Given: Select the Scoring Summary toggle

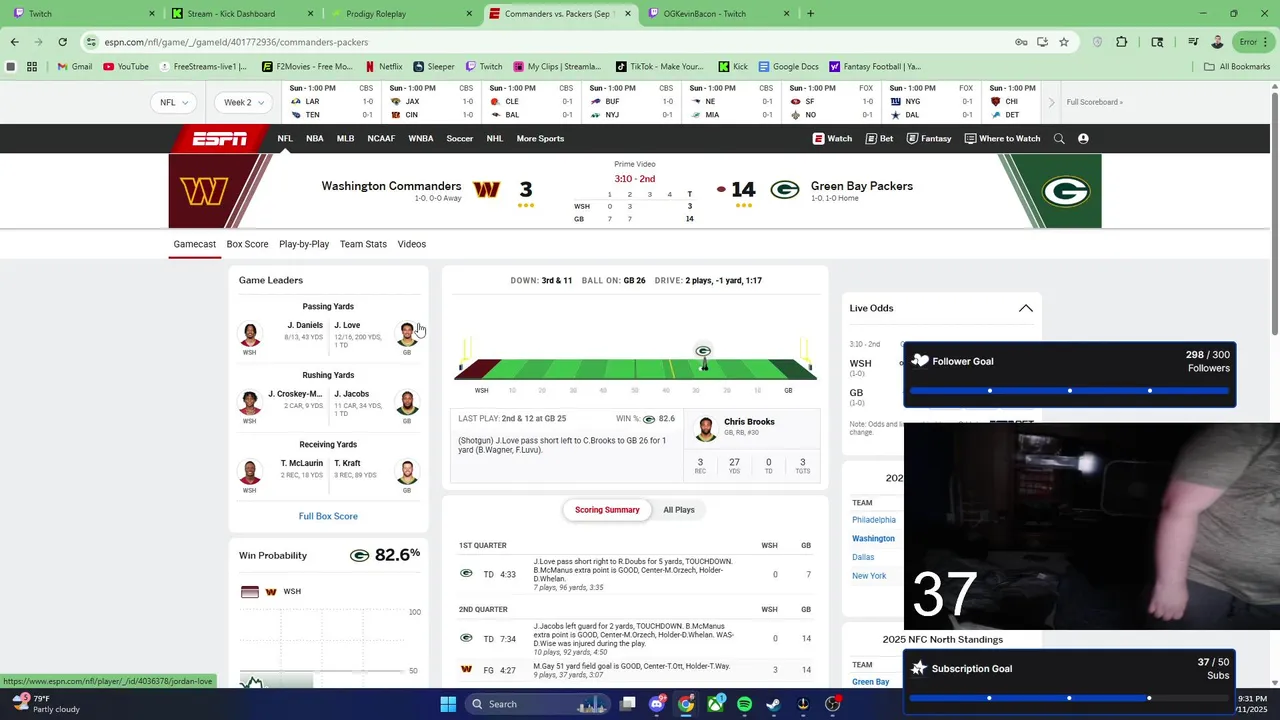Looking at the screenshot, I should (x=607, y=510).
